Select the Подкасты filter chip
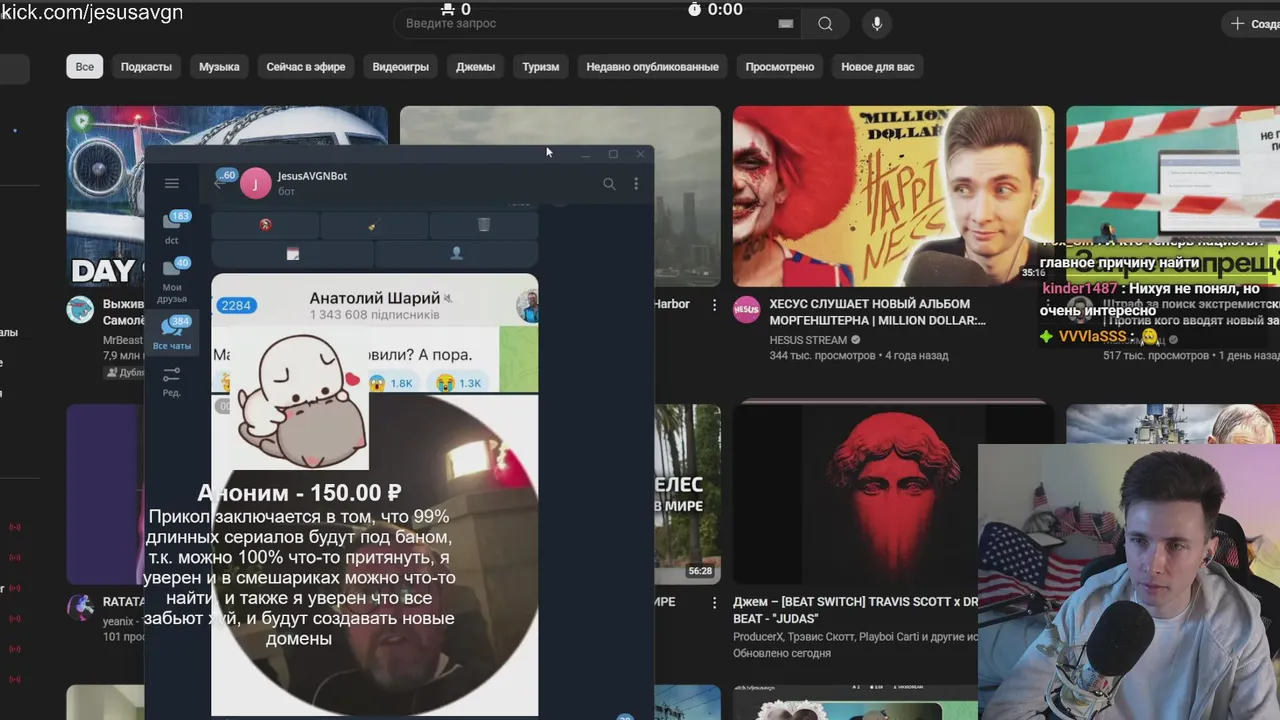 pyautogui.click(x=146, y=67)
